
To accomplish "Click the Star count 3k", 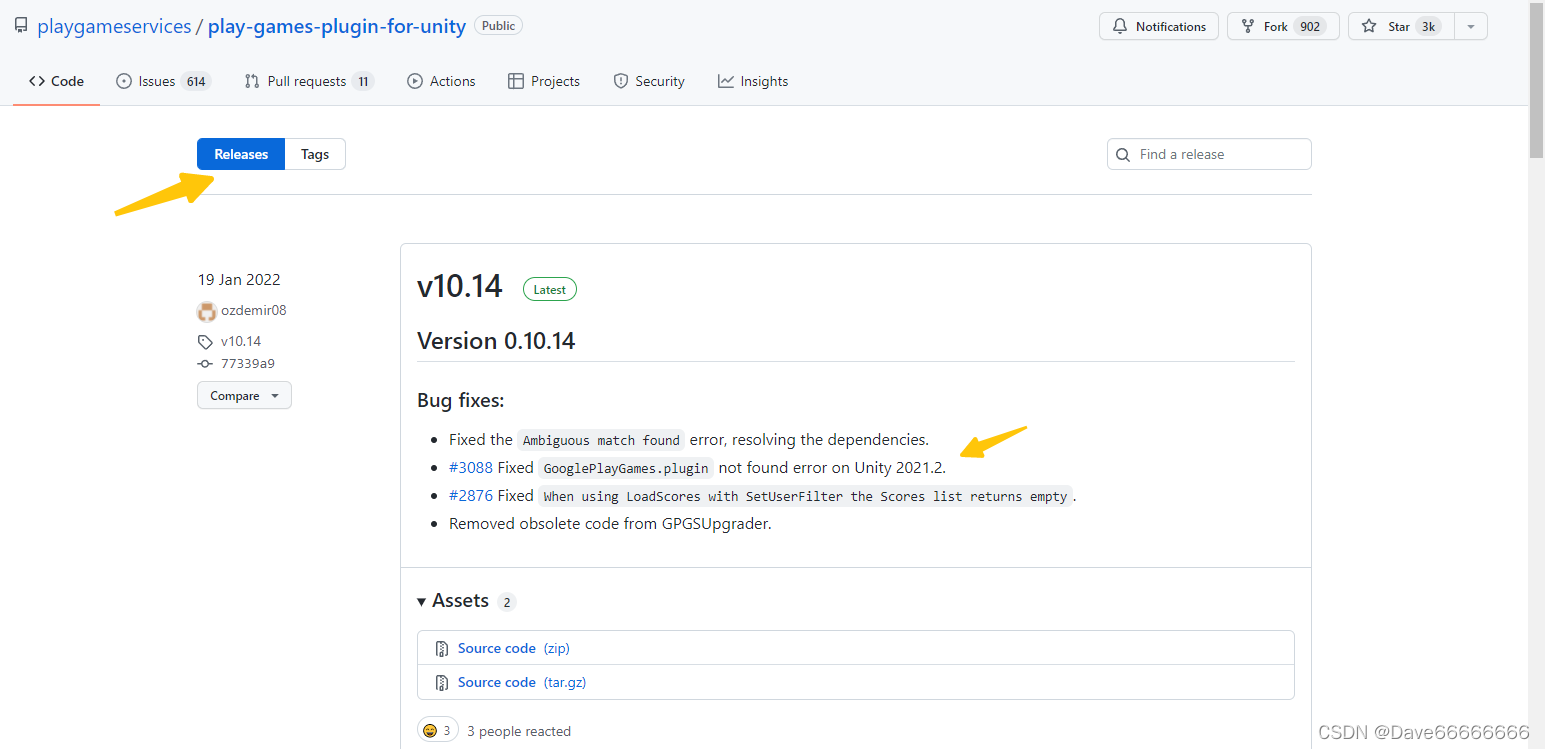I will click(x=1428, y=27).
